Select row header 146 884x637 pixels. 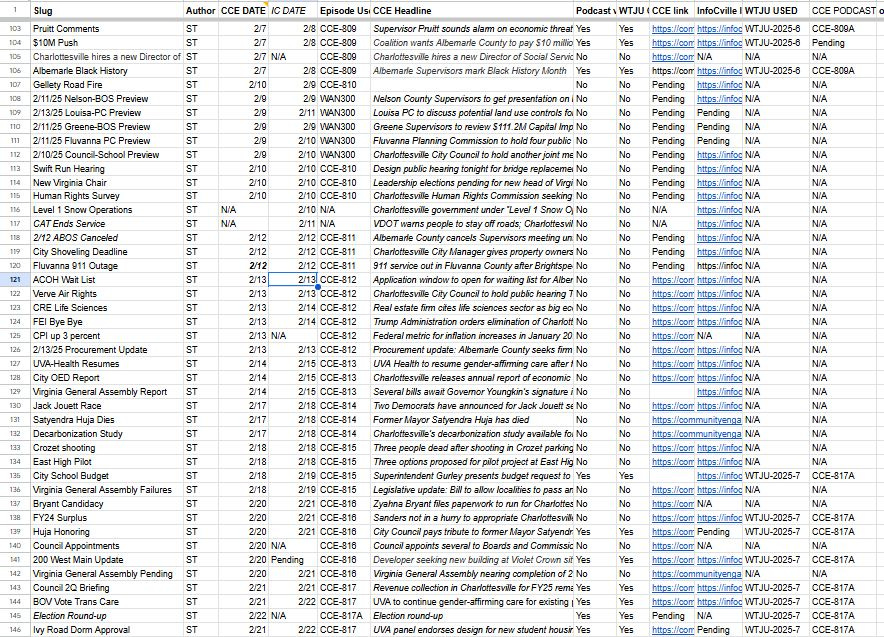click(x=15, y=630)
